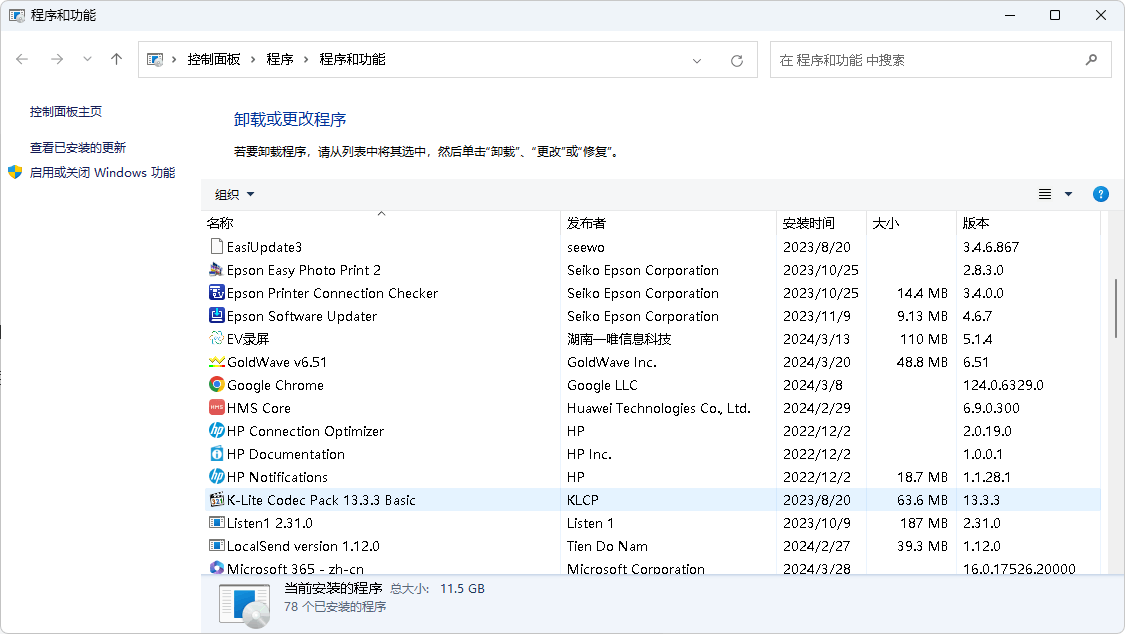The width and height of the screenshot is (1125, 634).
Task: Open the 组织 dropdown menu
Action: (x=235, y=194)
